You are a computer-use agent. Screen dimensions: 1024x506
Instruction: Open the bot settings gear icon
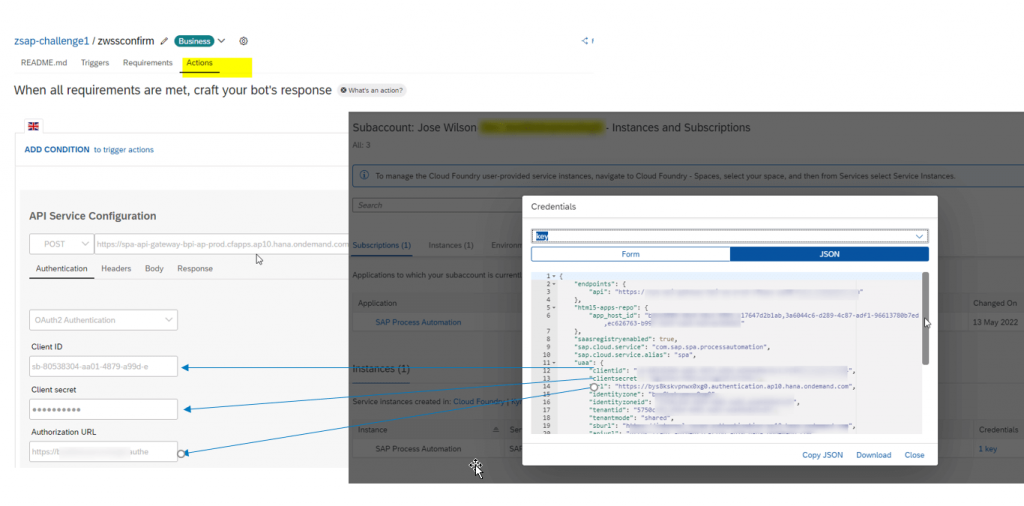coord(244,41)
